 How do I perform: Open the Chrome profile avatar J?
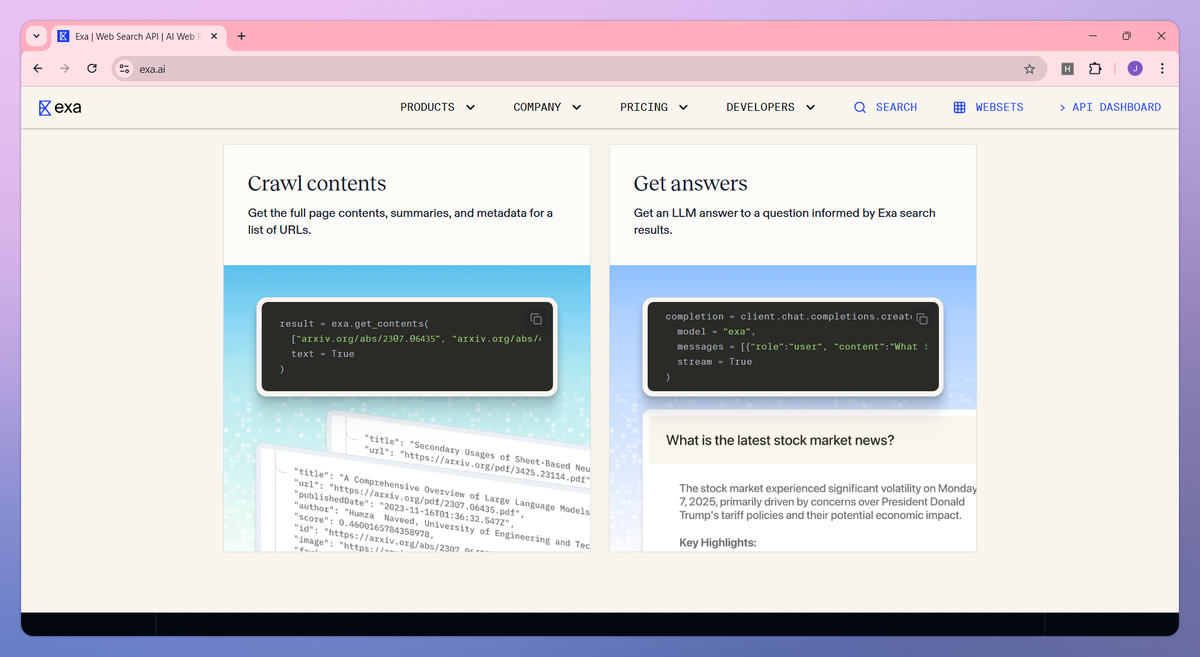1135,68
